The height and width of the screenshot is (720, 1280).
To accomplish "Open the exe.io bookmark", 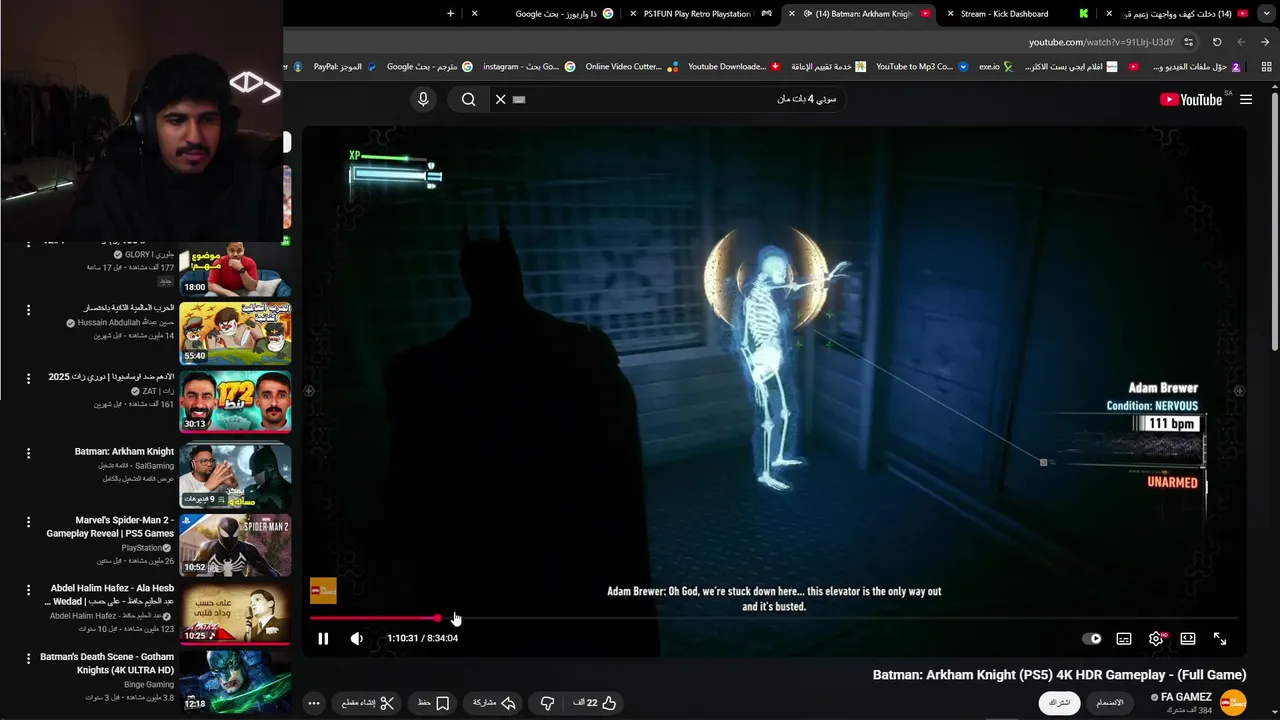I will (x=995, y=67).
